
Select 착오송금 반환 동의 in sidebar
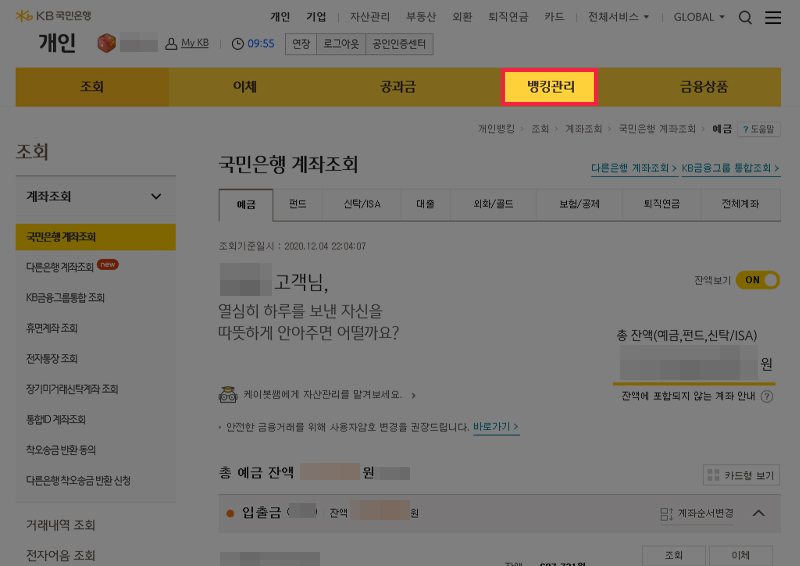pos(61,450)
